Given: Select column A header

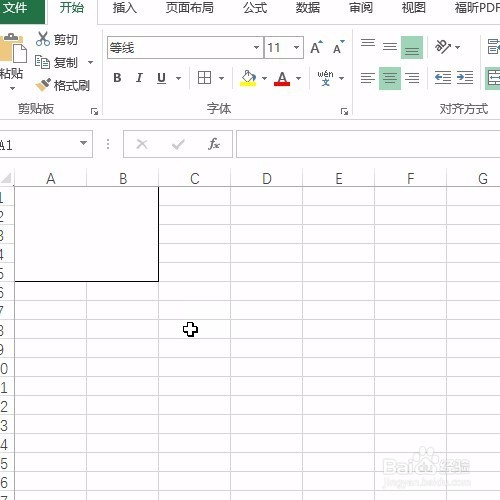Looking at the screenshot, I should (51, 179).
